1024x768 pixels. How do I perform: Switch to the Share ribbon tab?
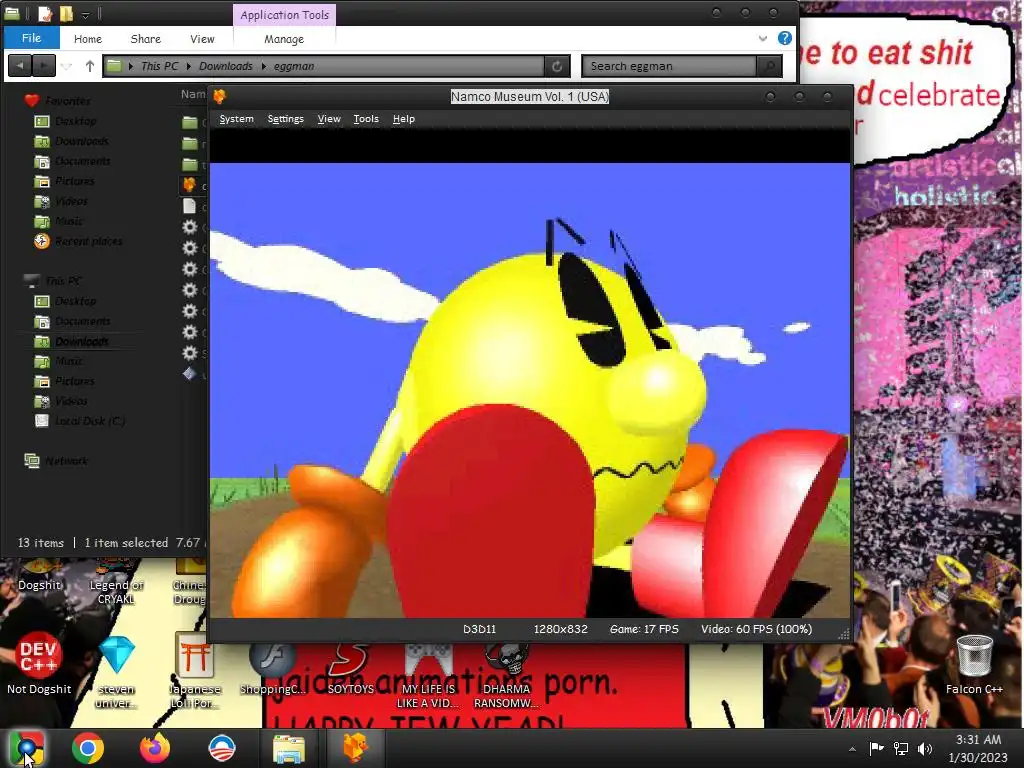(146, 39)
